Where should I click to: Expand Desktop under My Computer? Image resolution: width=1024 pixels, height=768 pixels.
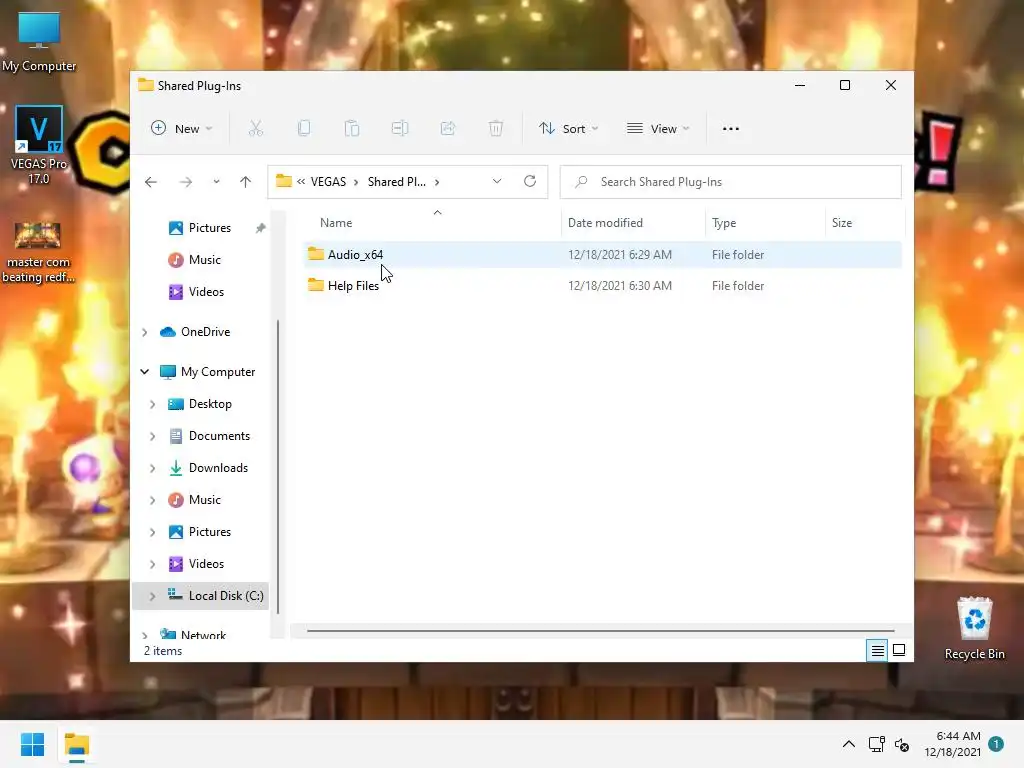point(152,404)
